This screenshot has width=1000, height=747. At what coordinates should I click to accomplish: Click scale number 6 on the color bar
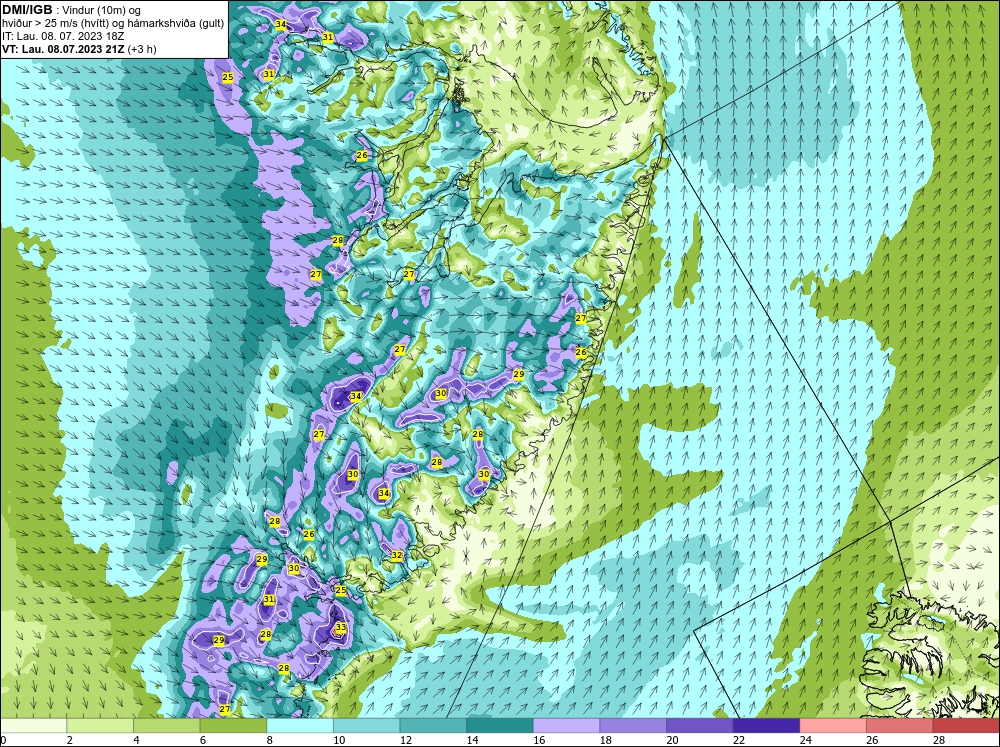(203, 740)
